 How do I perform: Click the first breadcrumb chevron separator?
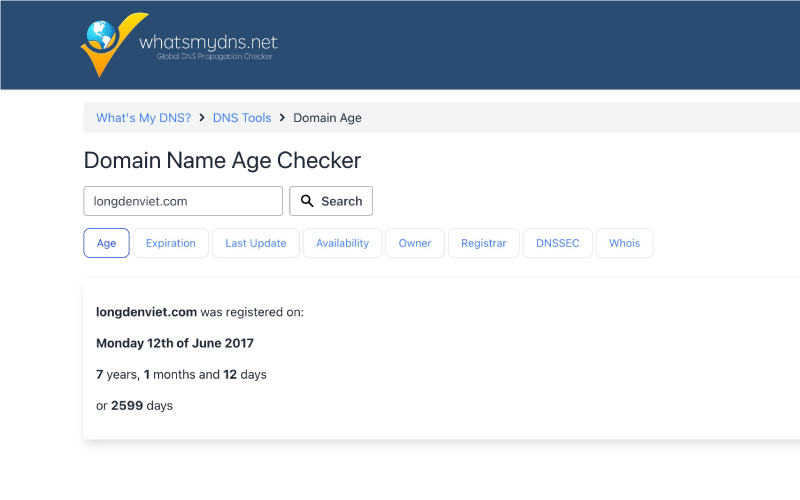pyautogui.click(x=202, y=118)
